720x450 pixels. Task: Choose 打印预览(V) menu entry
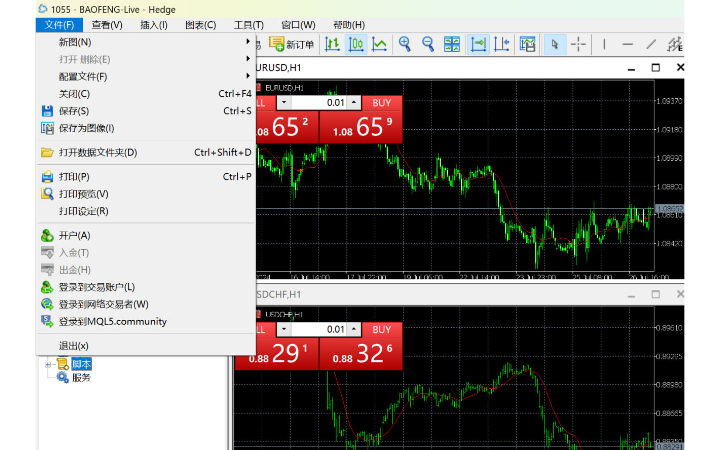click(146, 194)
